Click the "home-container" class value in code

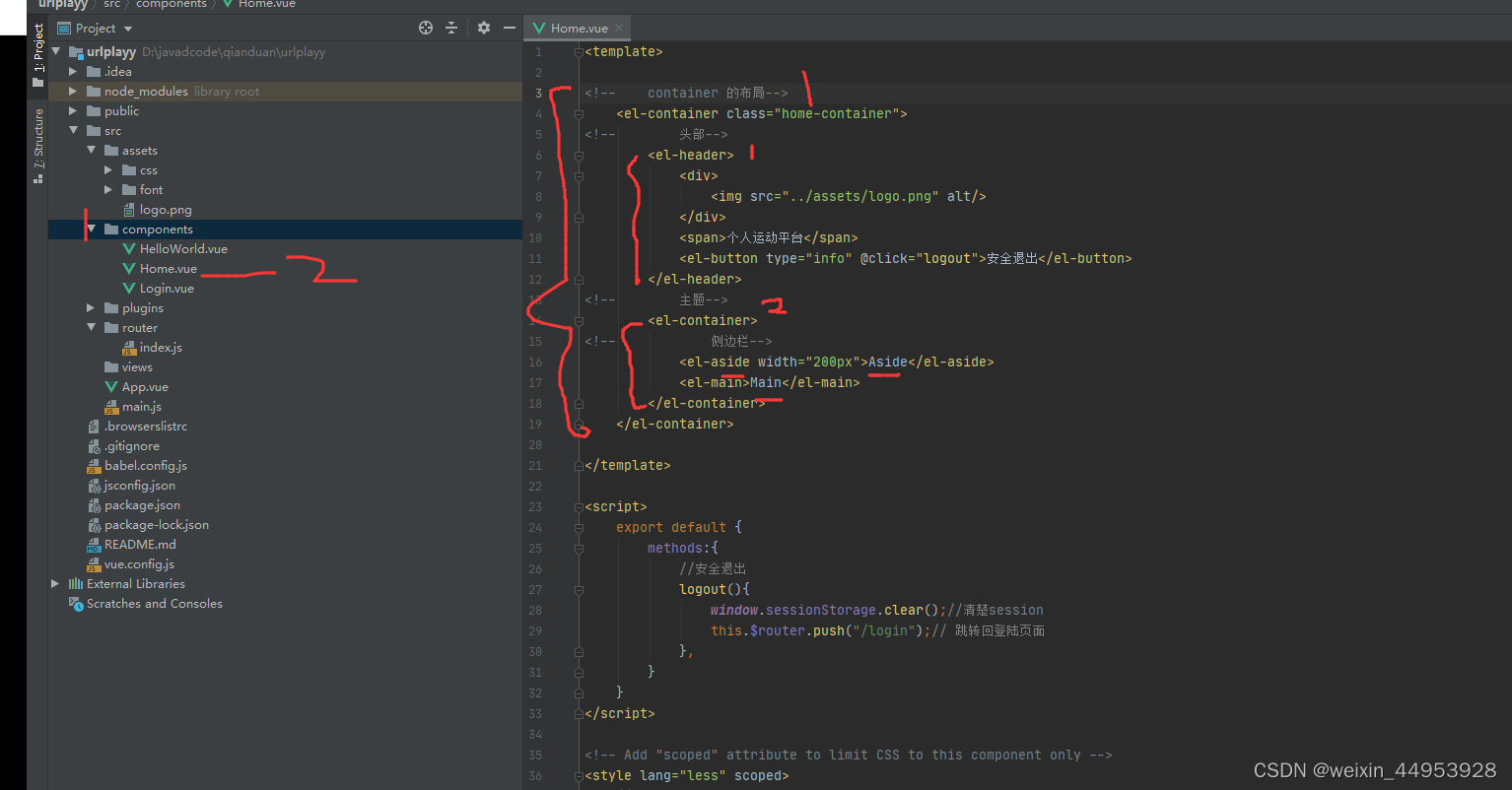(835, 113)
